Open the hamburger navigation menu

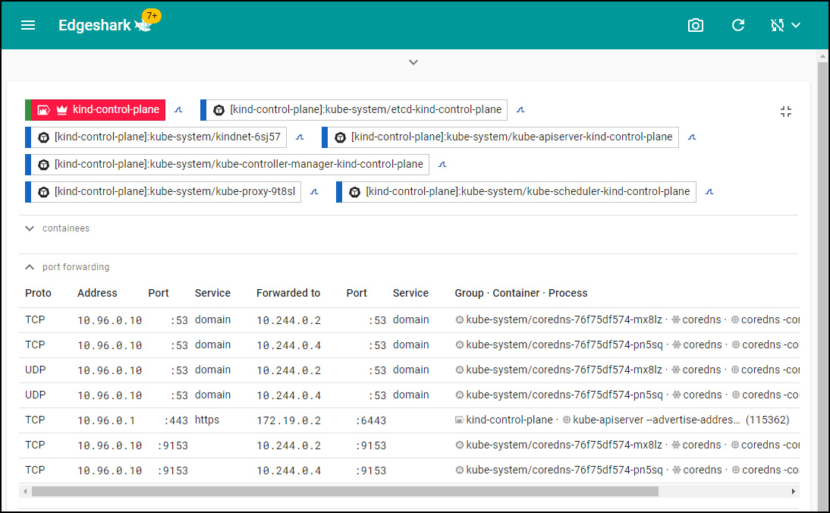(28, 25)
